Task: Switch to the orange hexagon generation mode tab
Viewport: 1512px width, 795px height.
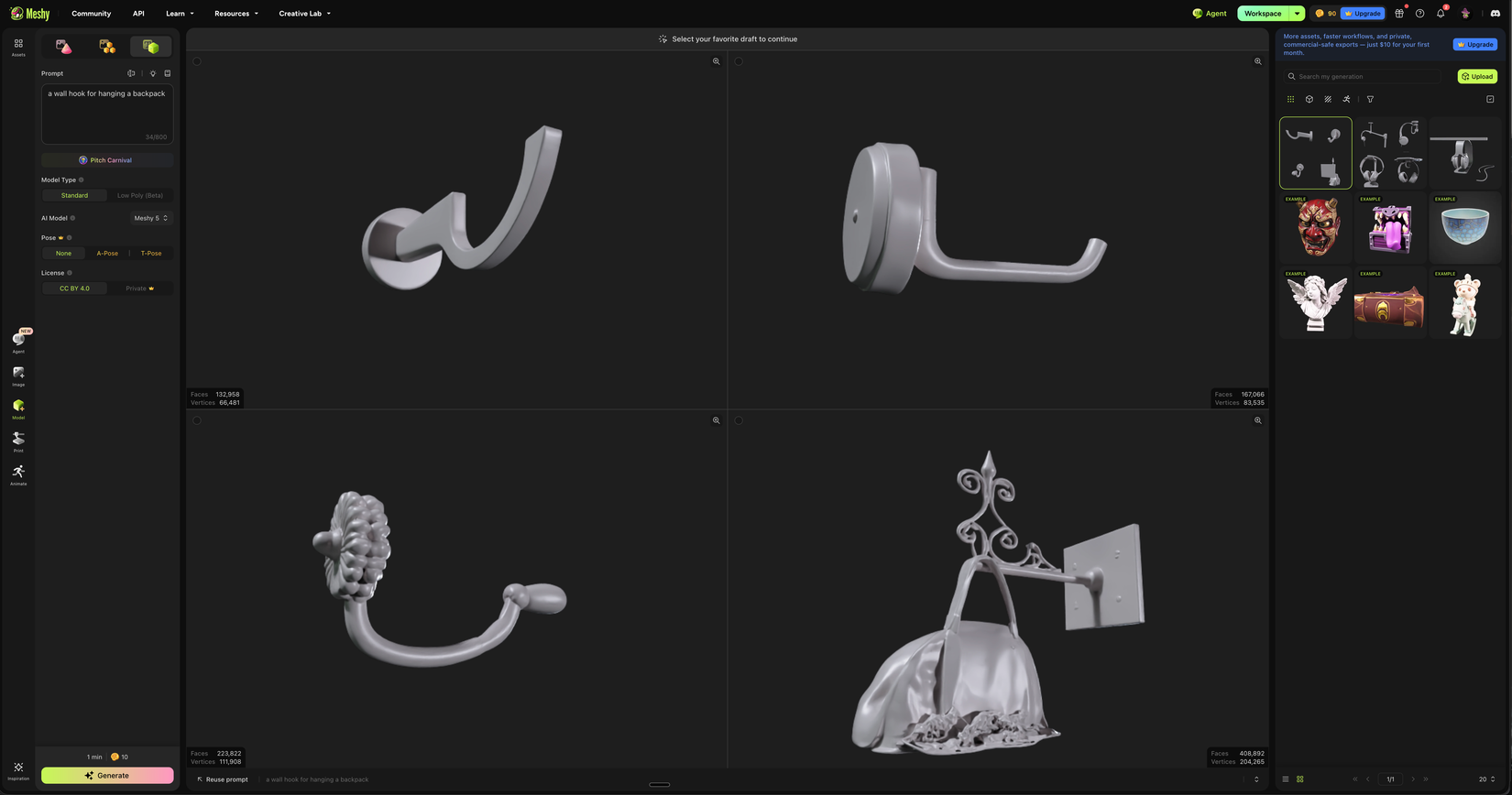Action: click(x=107, y=47)
